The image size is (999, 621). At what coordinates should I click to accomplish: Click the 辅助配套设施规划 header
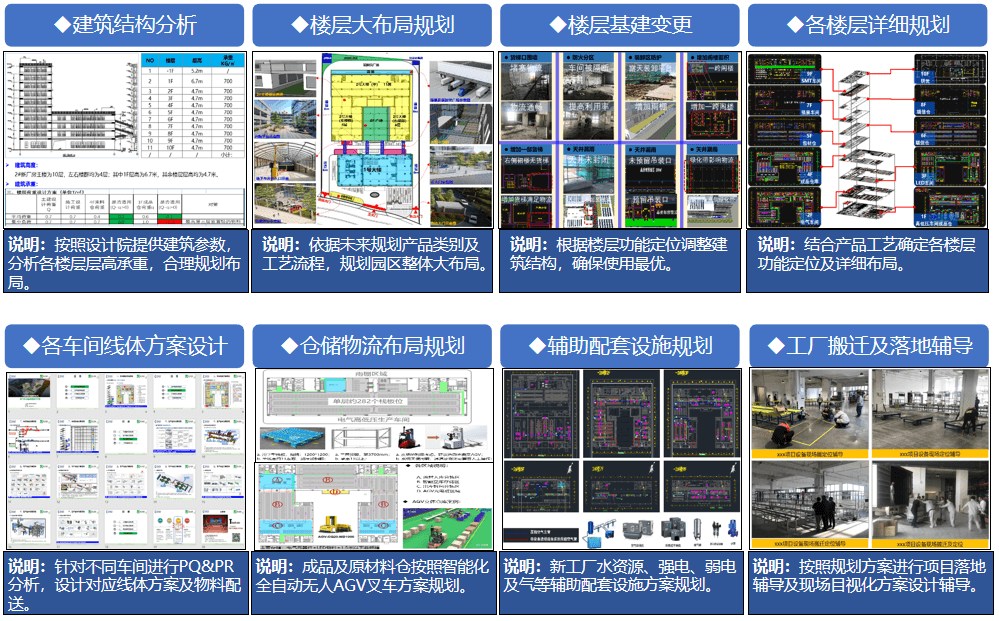point(620,346)
